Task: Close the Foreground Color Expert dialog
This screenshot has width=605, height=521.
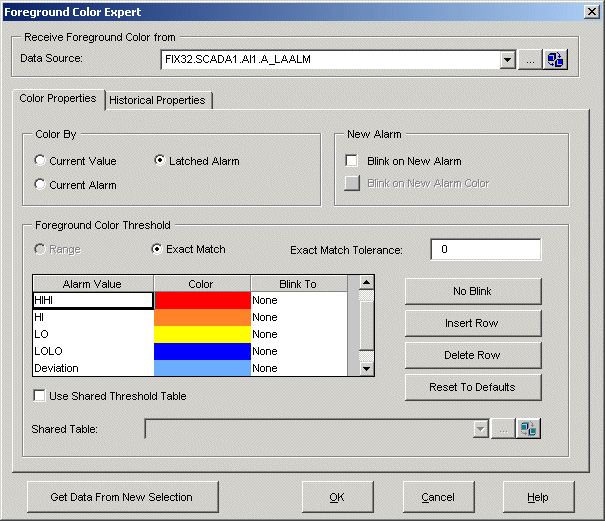Action: (591, 12)
